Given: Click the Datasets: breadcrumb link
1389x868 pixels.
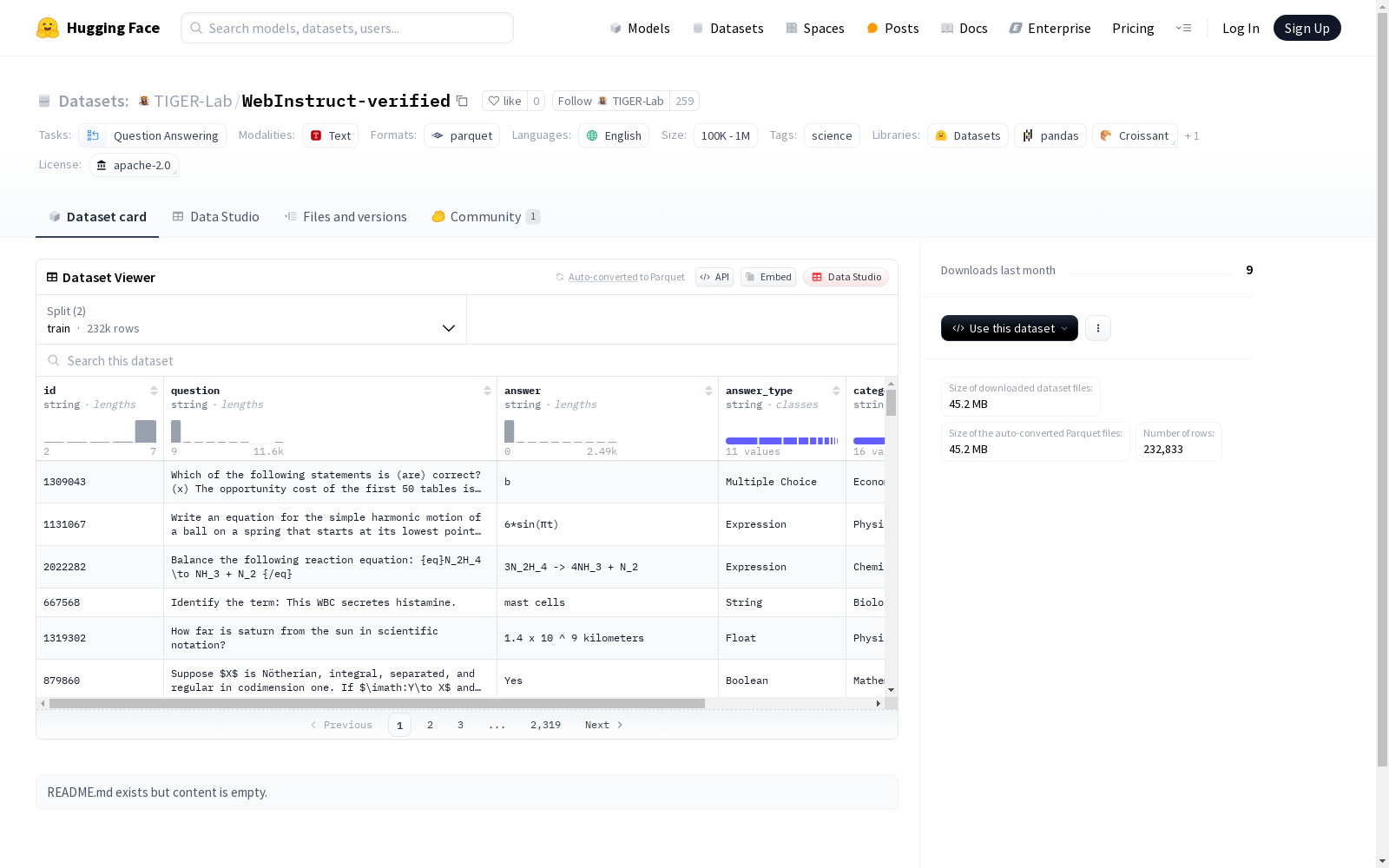Looking at the screenshot, I should pyautogui.click(x=93, y=101).
